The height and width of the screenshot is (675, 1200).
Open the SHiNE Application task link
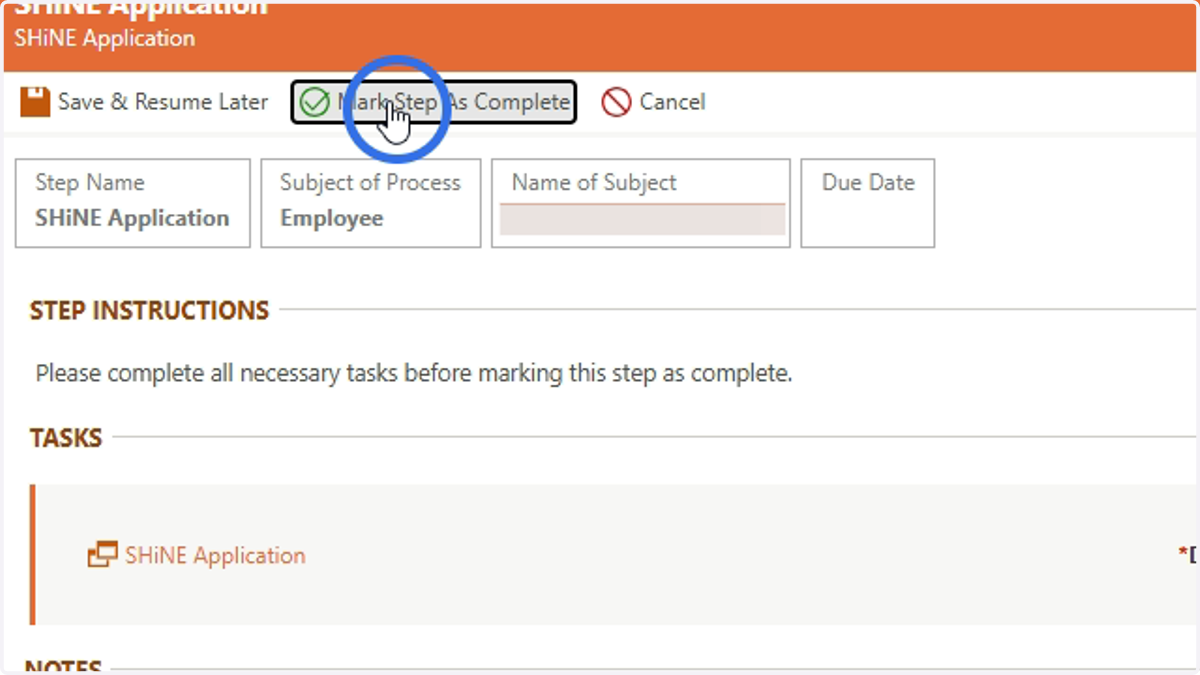215,555
